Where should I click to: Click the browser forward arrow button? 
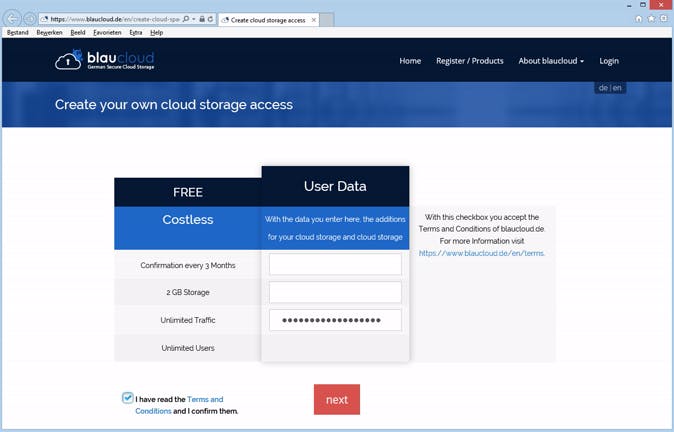29,19
